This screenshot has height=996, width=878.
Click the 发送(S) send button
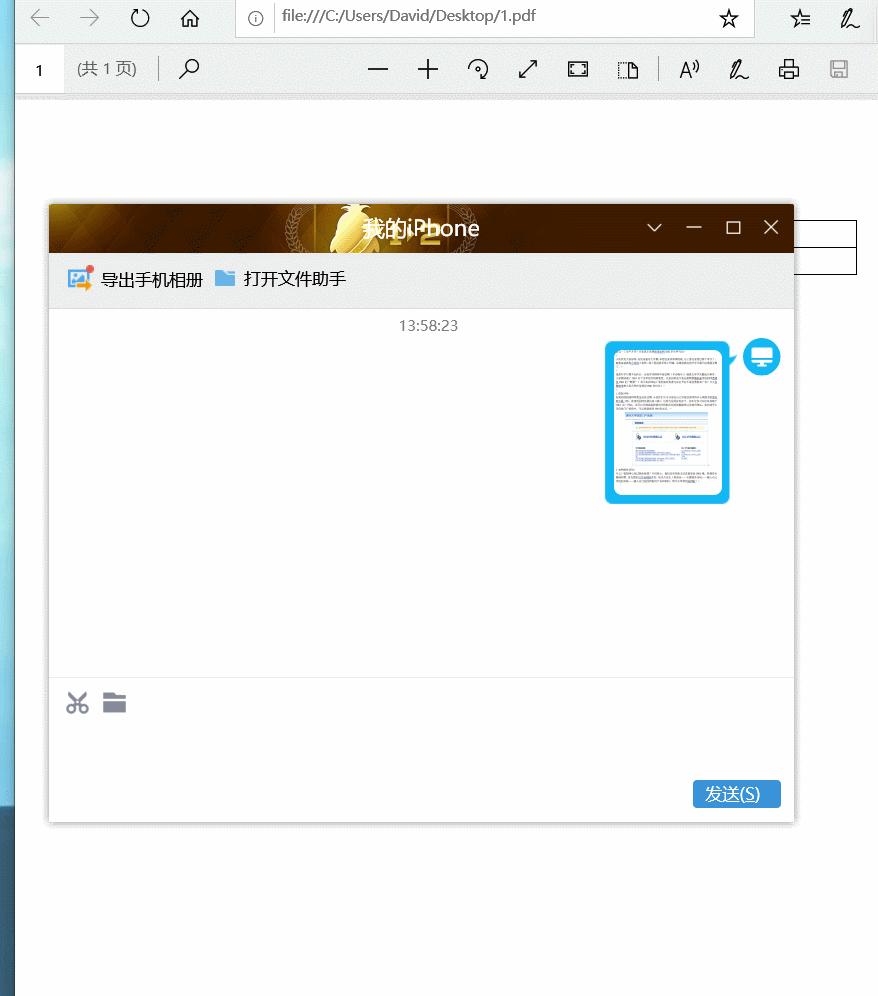coord(736,794)
